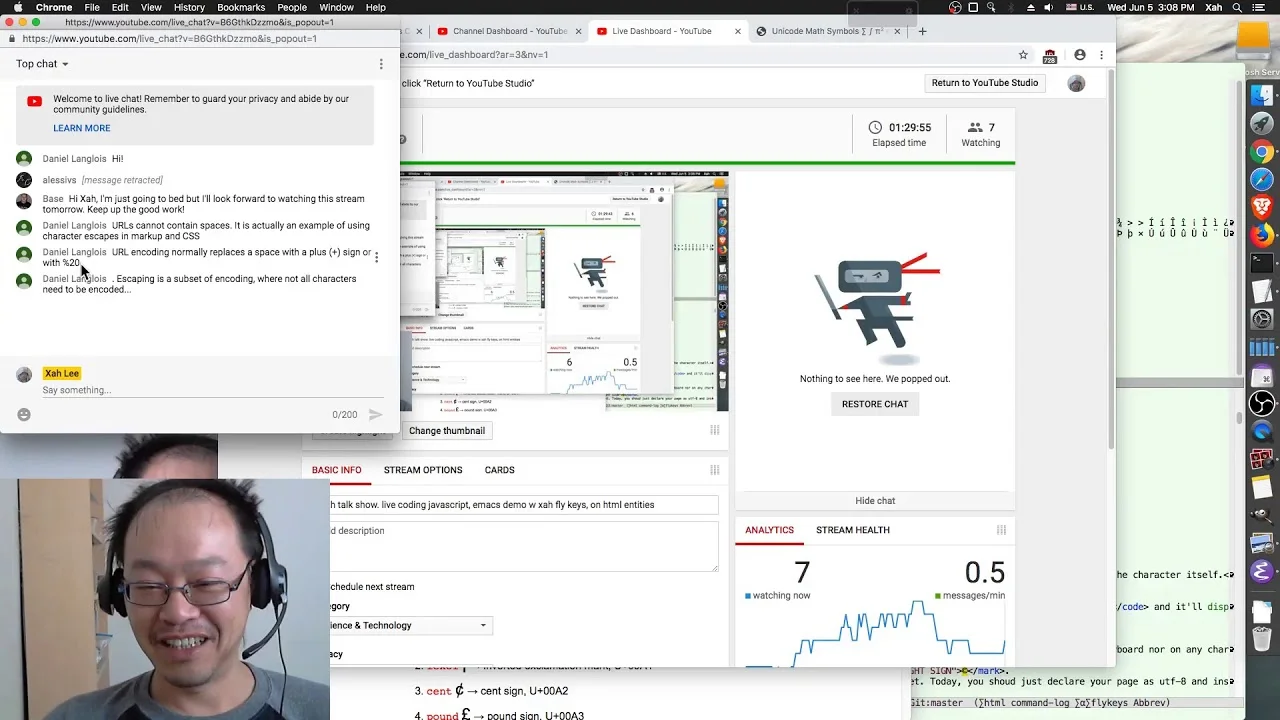
Task: Click the Restore Chat button
Action: coord(875,404)
